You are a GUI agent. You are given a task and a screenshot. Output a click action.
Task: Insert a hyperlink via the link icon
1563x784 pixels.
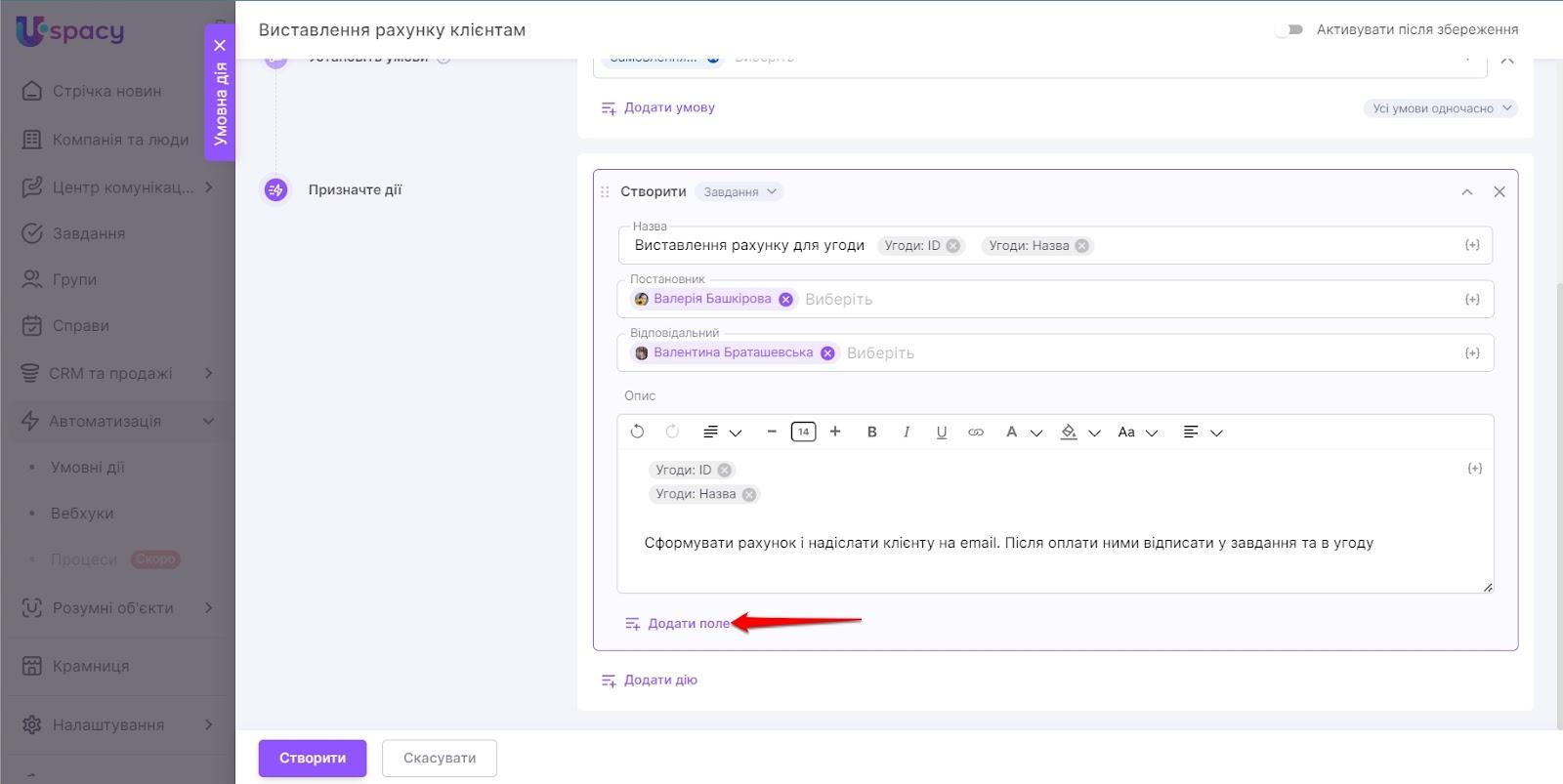tap(975, 432)
